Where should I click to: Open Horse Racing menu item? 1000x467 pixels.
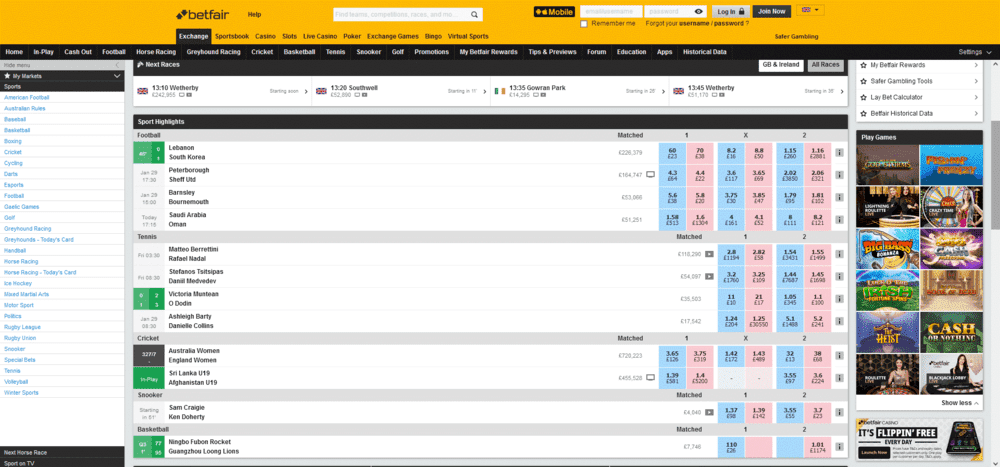click(156, 52)
